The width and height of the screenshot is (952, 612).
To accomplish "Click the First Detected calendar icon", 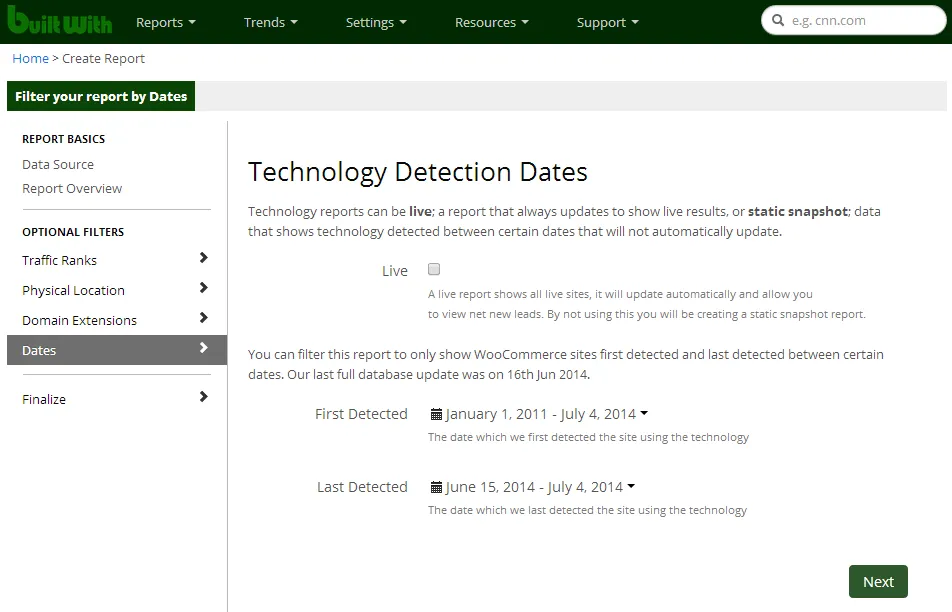I will [436, 414].
